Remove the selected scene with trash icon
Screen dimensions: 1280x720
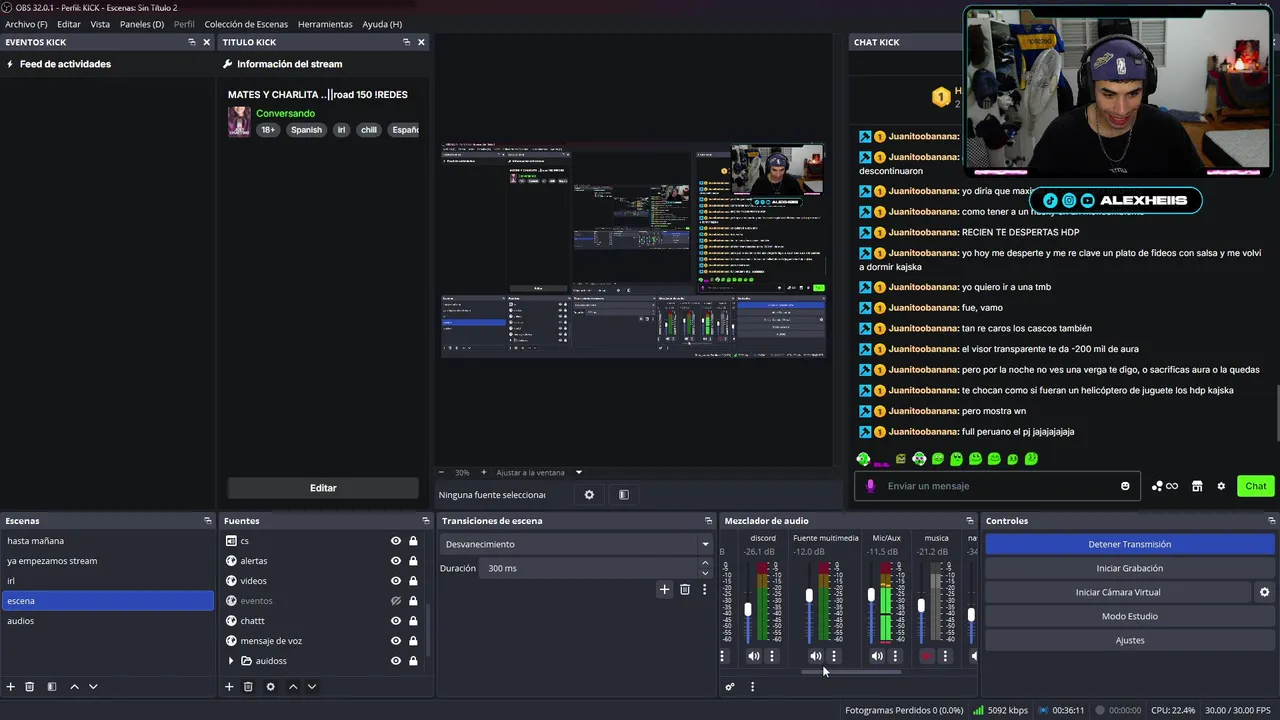pyautogui.click(x=30, y=687)
